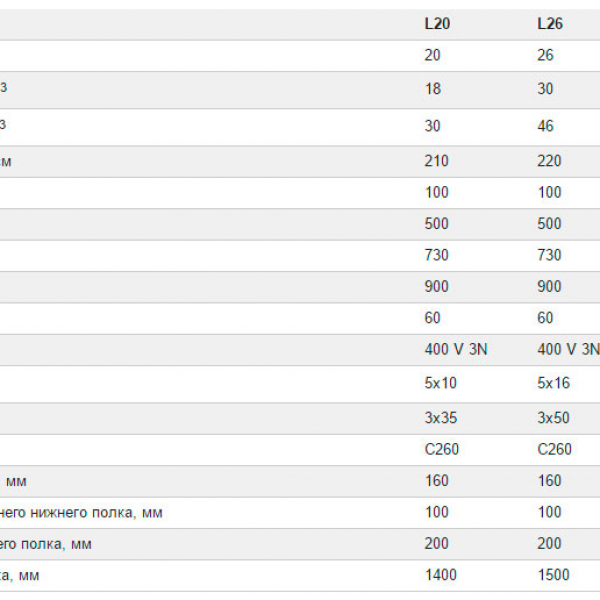Click the 5x16 cell in L26 column
Screen dimensions: 600x600
[553, 383]
